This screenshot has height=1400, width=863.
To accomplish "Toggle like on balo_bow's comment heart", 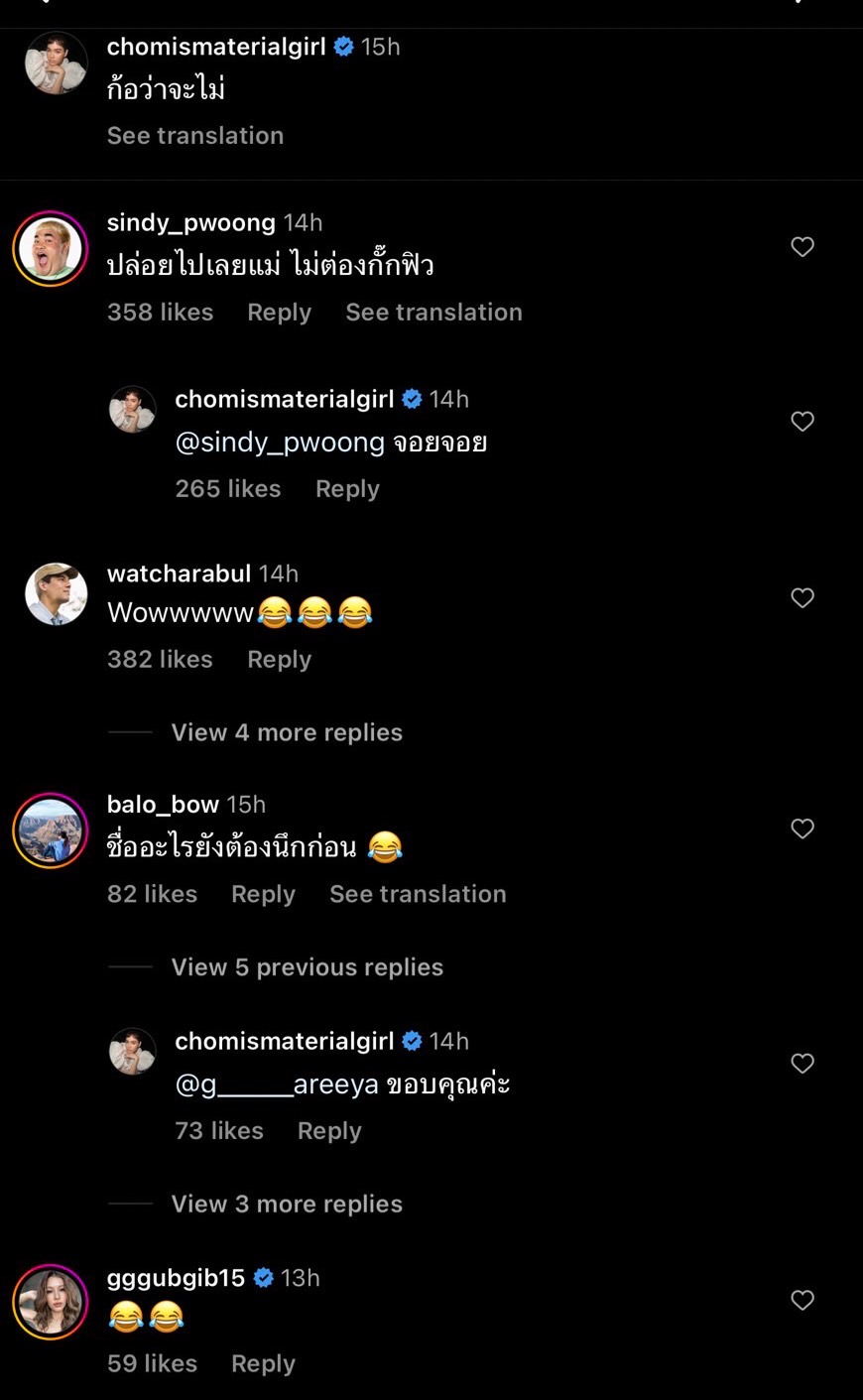I will pos(802,828).
